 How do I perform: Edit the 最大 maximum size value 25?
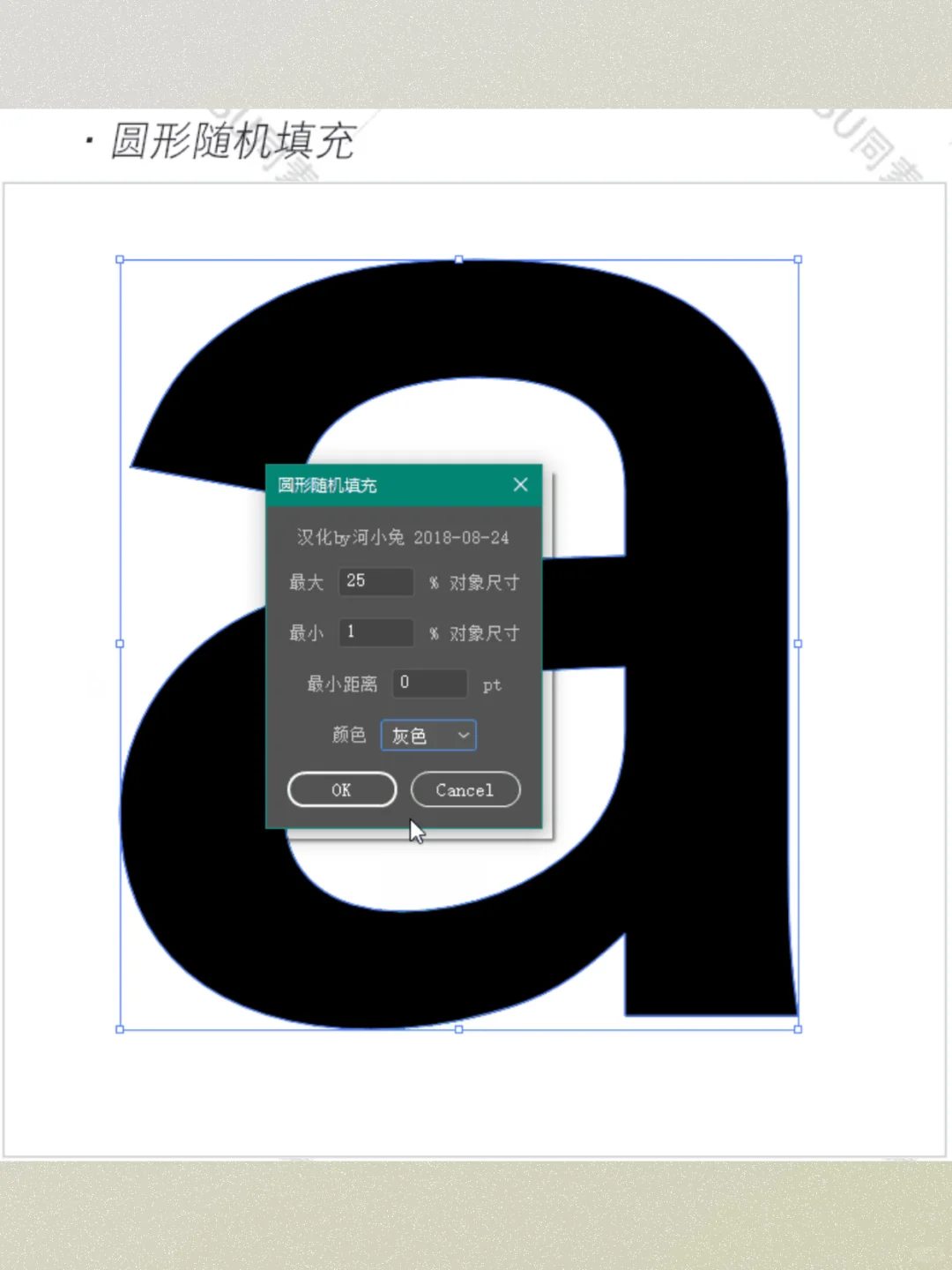pos(376,581)
